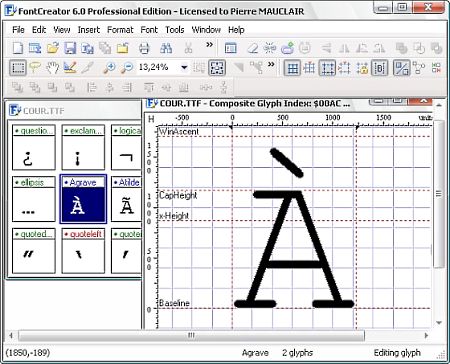
Task: Open the Edit menu
Action: click(39, 30)
